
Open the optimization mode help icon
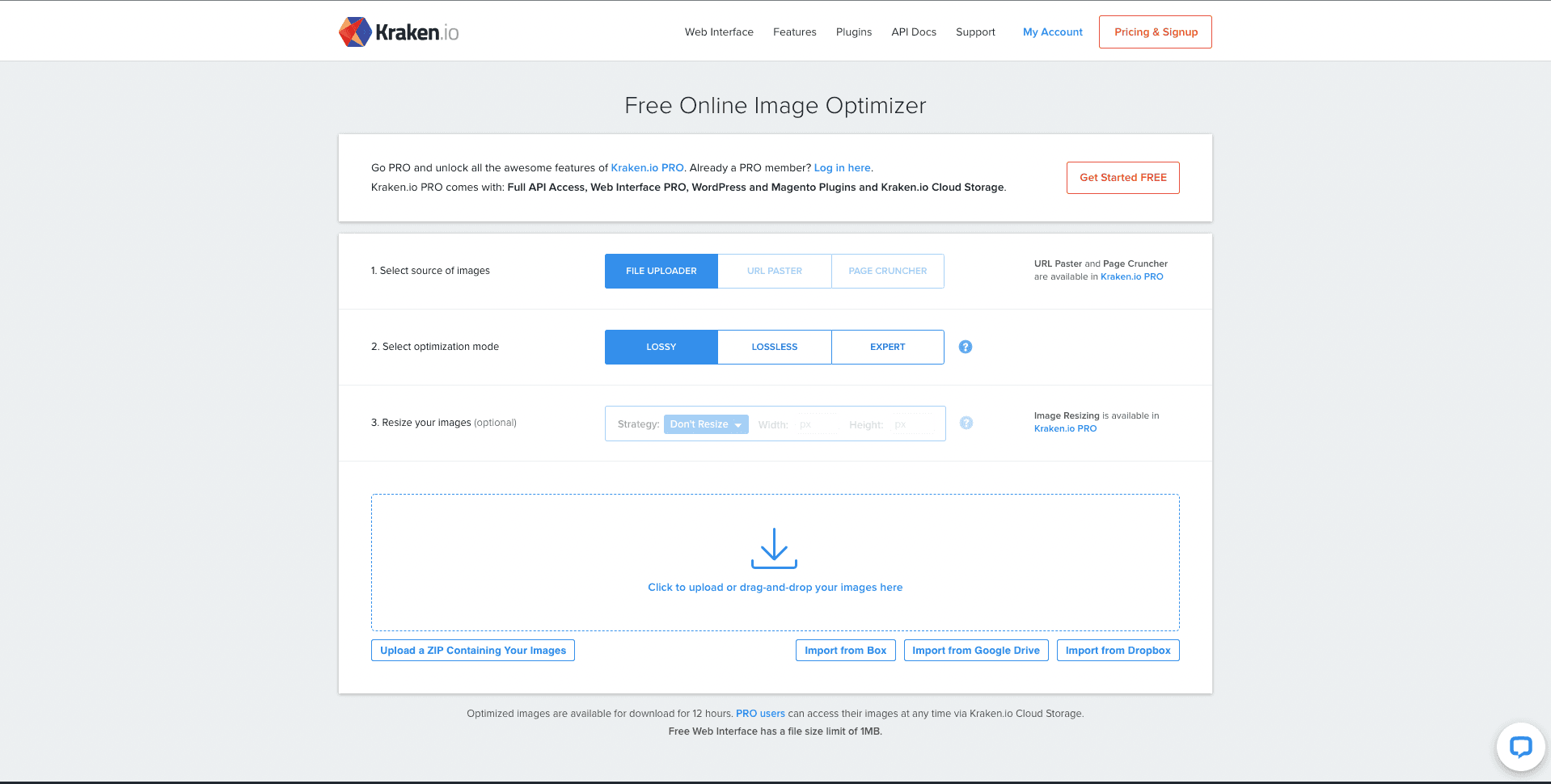pyautogui.click(x=966, y=347)
